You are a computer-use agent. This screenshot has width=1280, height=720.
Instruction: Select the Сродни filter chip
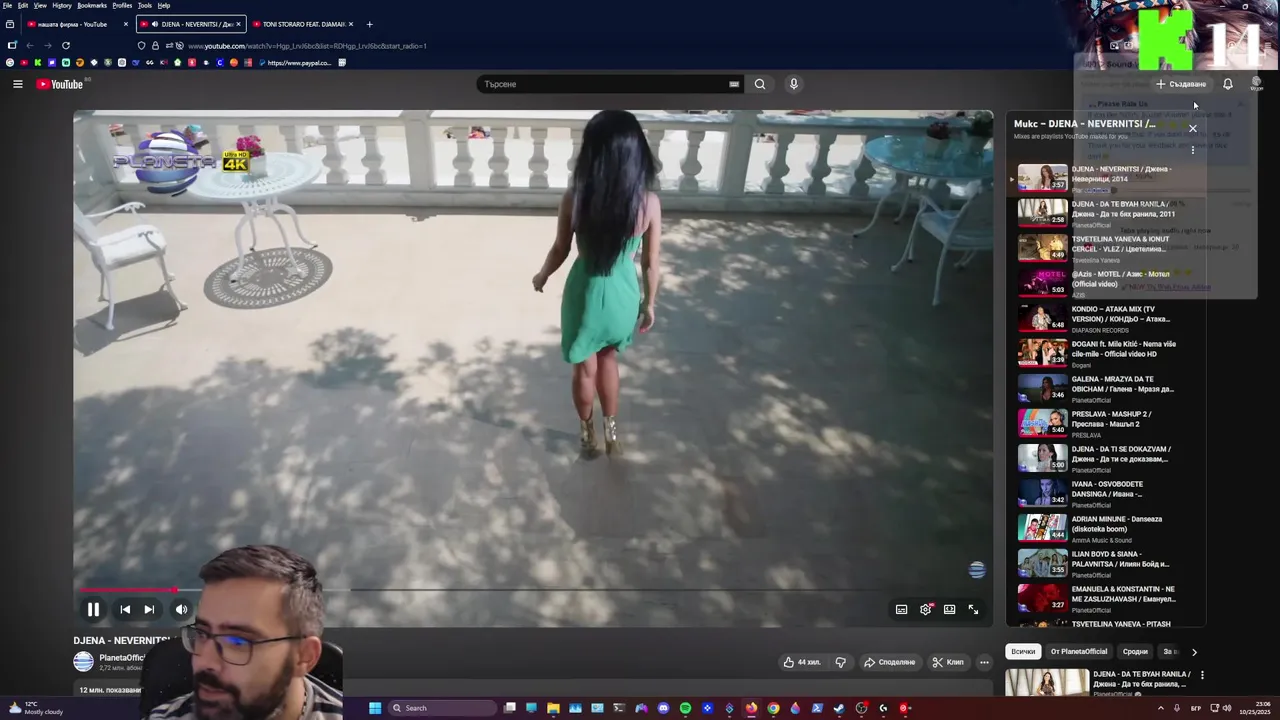tap(1135, 652)
